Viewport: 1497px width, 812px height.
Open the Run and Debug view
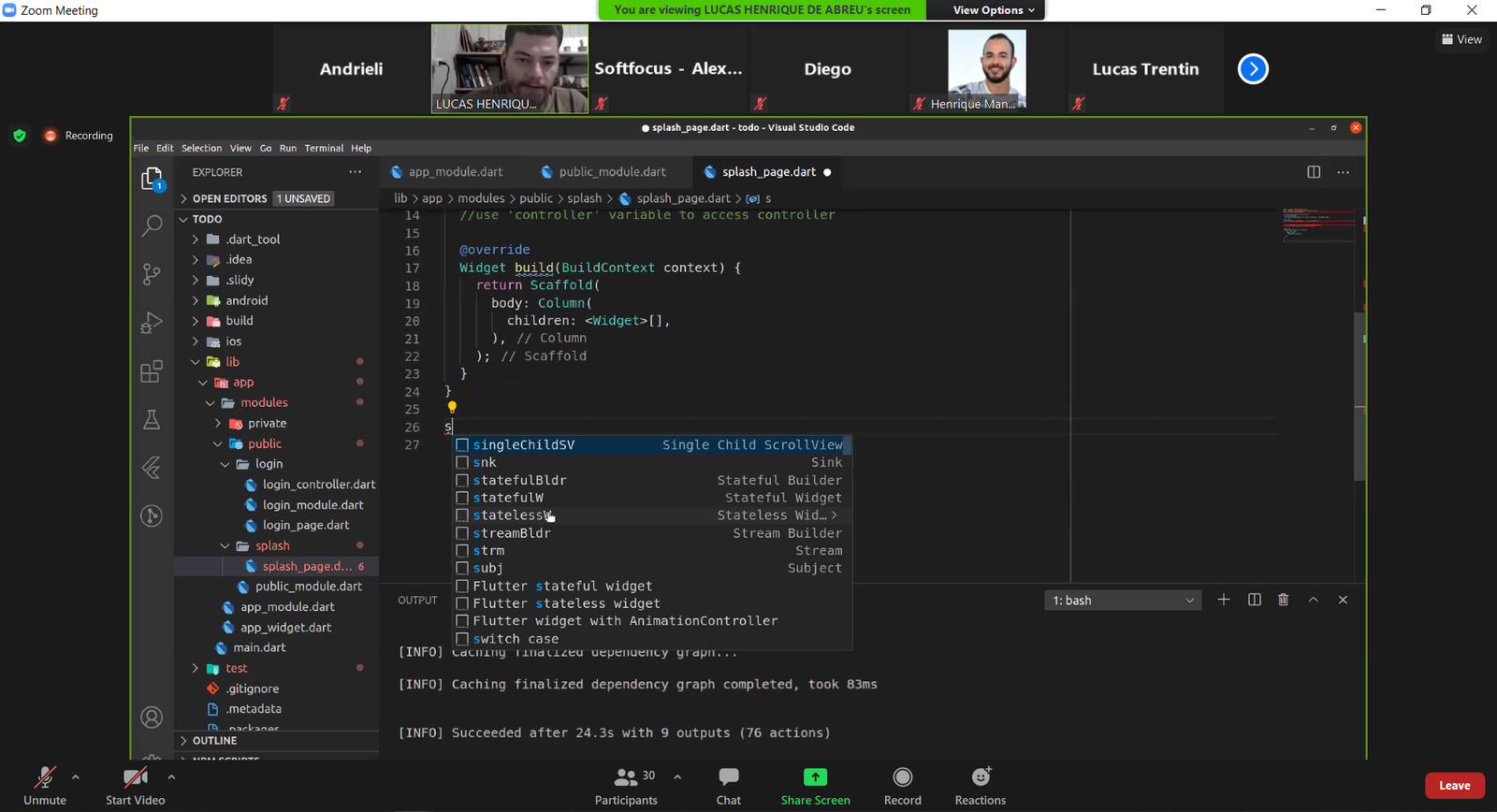point(152,323)
